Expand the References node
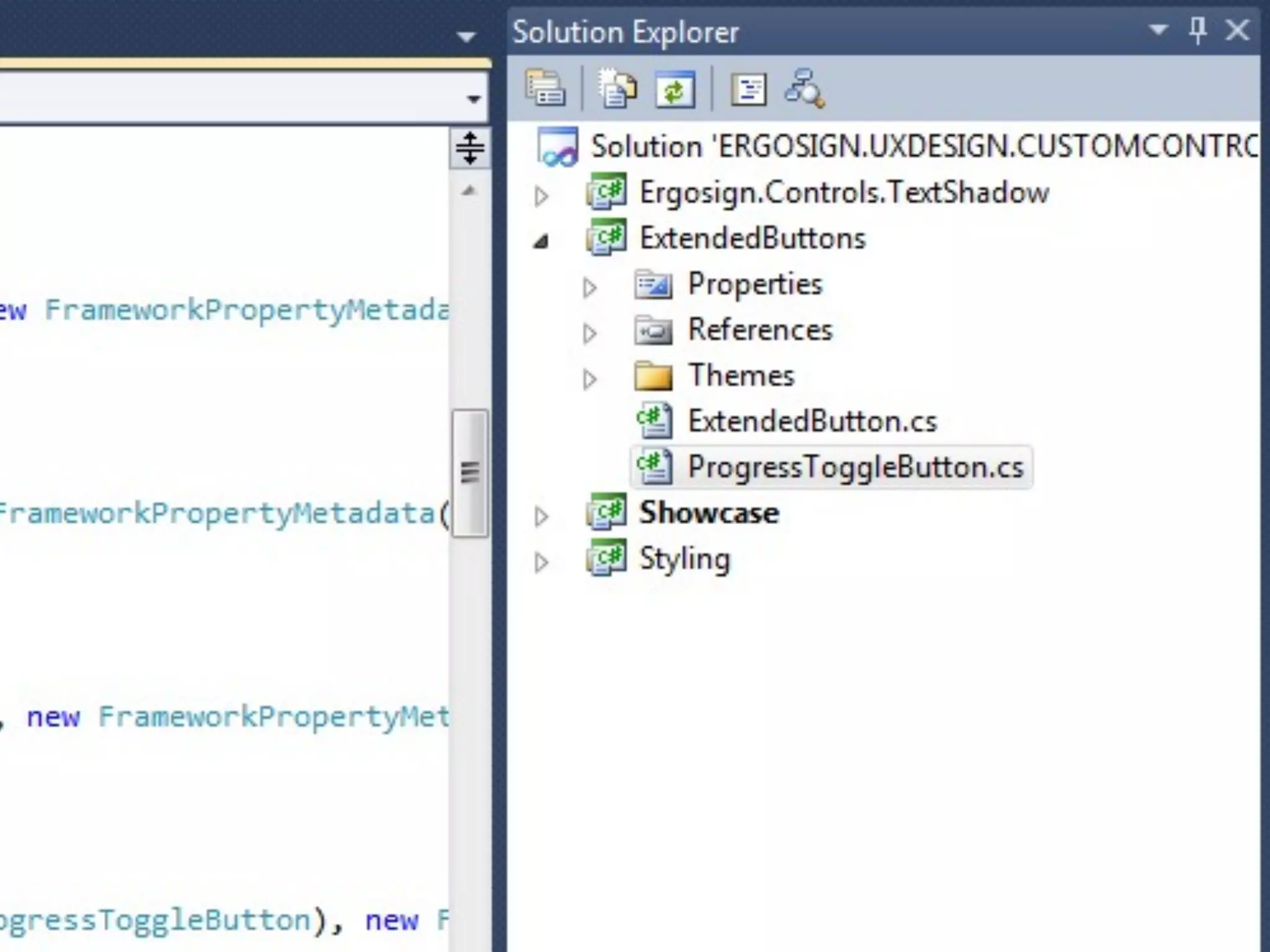 (590, 333)
